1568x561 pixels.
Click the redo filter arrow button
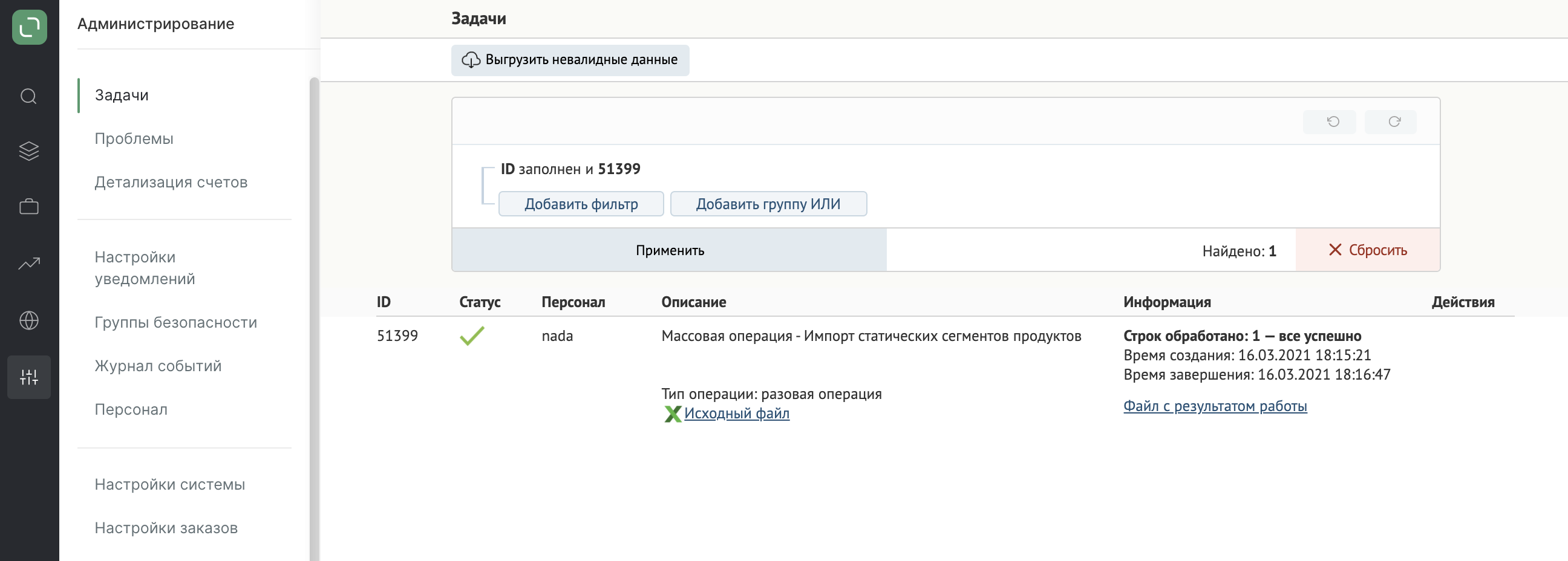click(1390, 122)
